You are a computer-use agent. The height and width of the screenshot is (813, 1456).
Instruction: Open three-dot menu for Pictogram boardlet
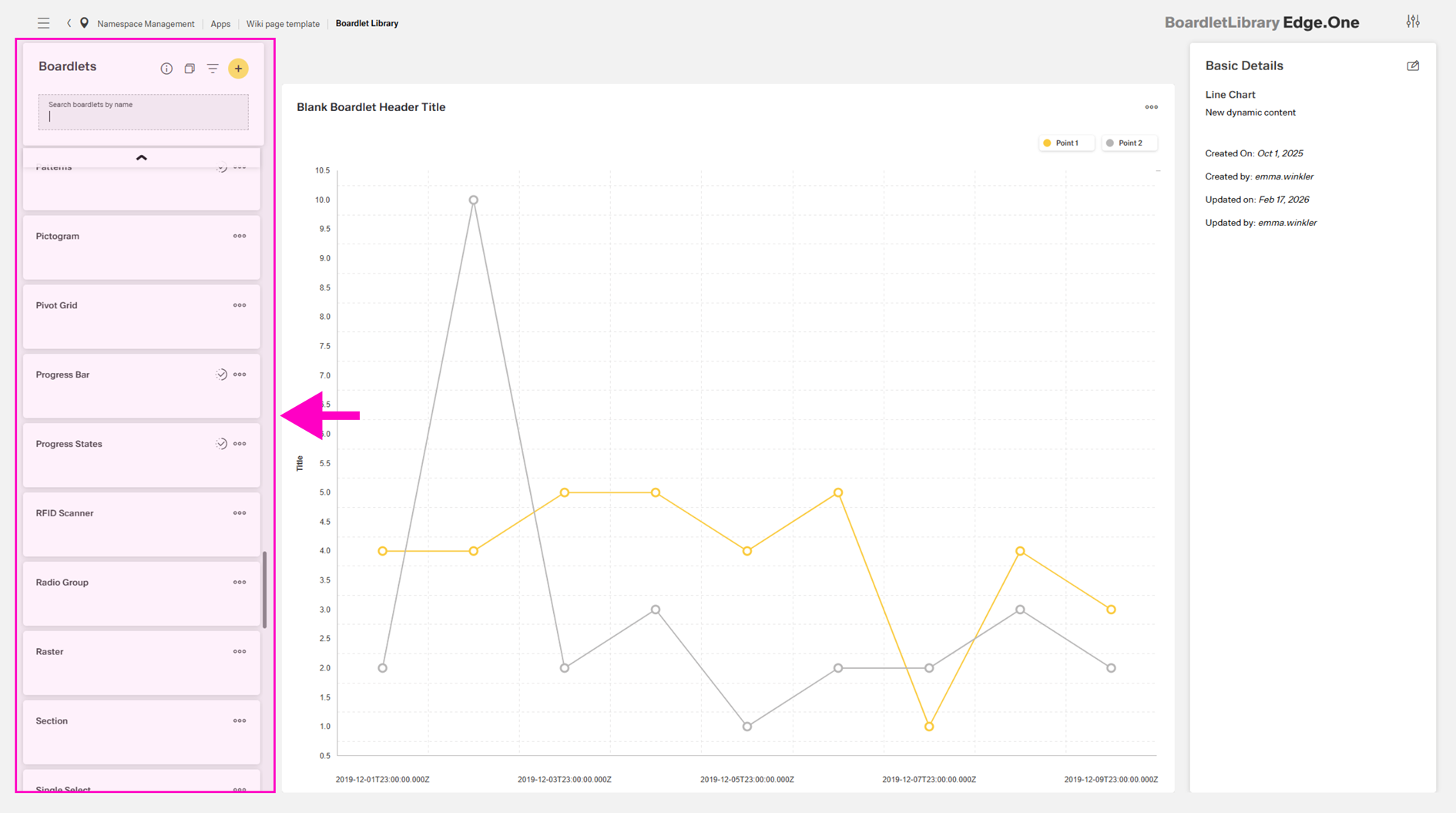coord(240,237)
